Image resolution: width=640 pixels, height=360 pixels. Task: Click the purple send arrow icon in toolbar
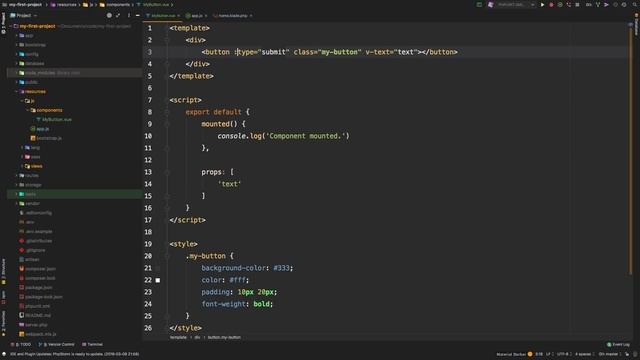tap(607, 5)
